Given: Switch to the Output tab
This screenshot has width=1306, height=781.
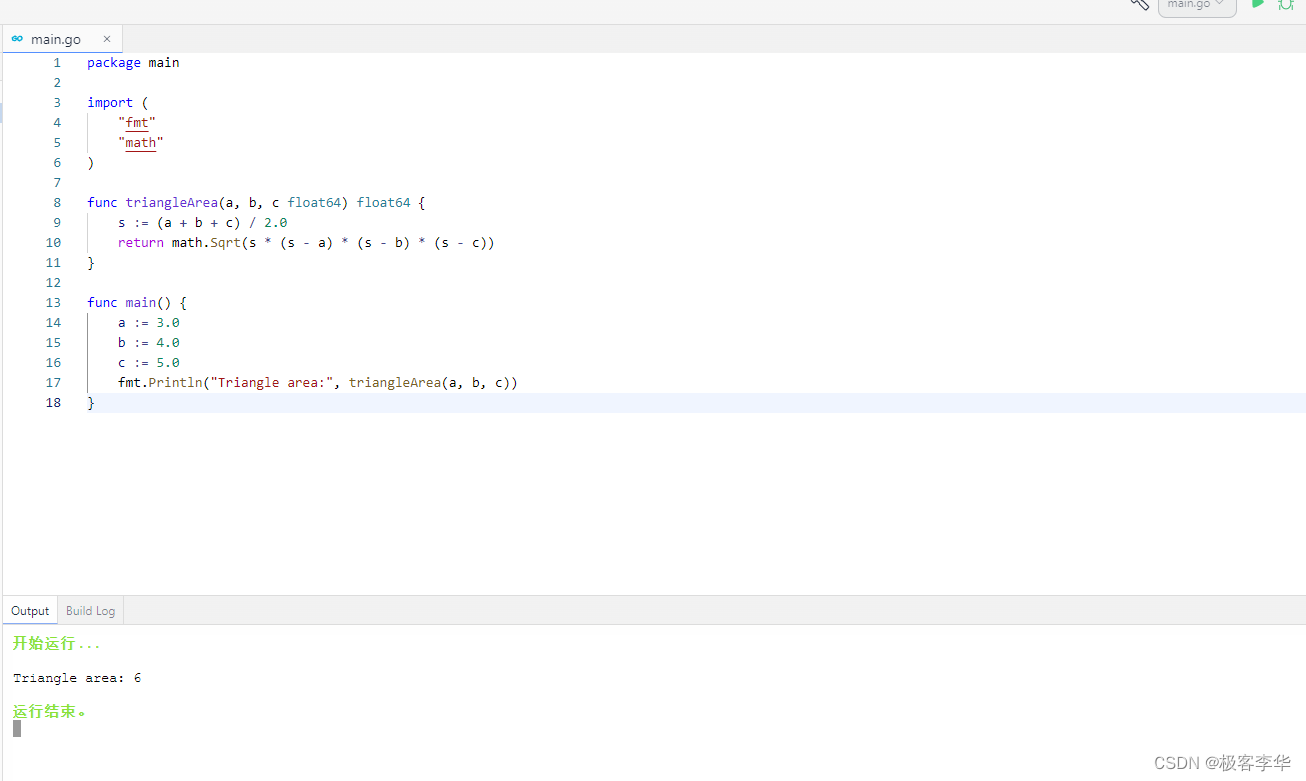Looking at the screenshot, I should [x=30, y=610].
